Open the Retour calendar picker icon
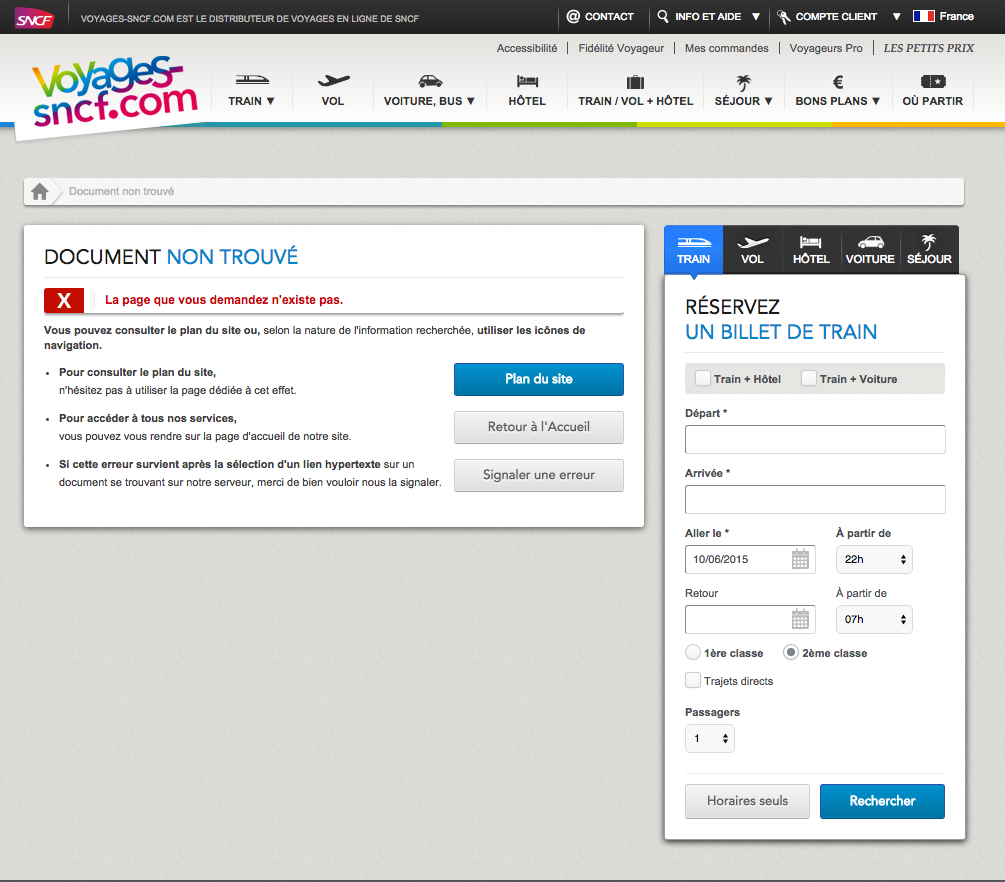Viewport: 1005px width, 882px height. tap(800, 619)
